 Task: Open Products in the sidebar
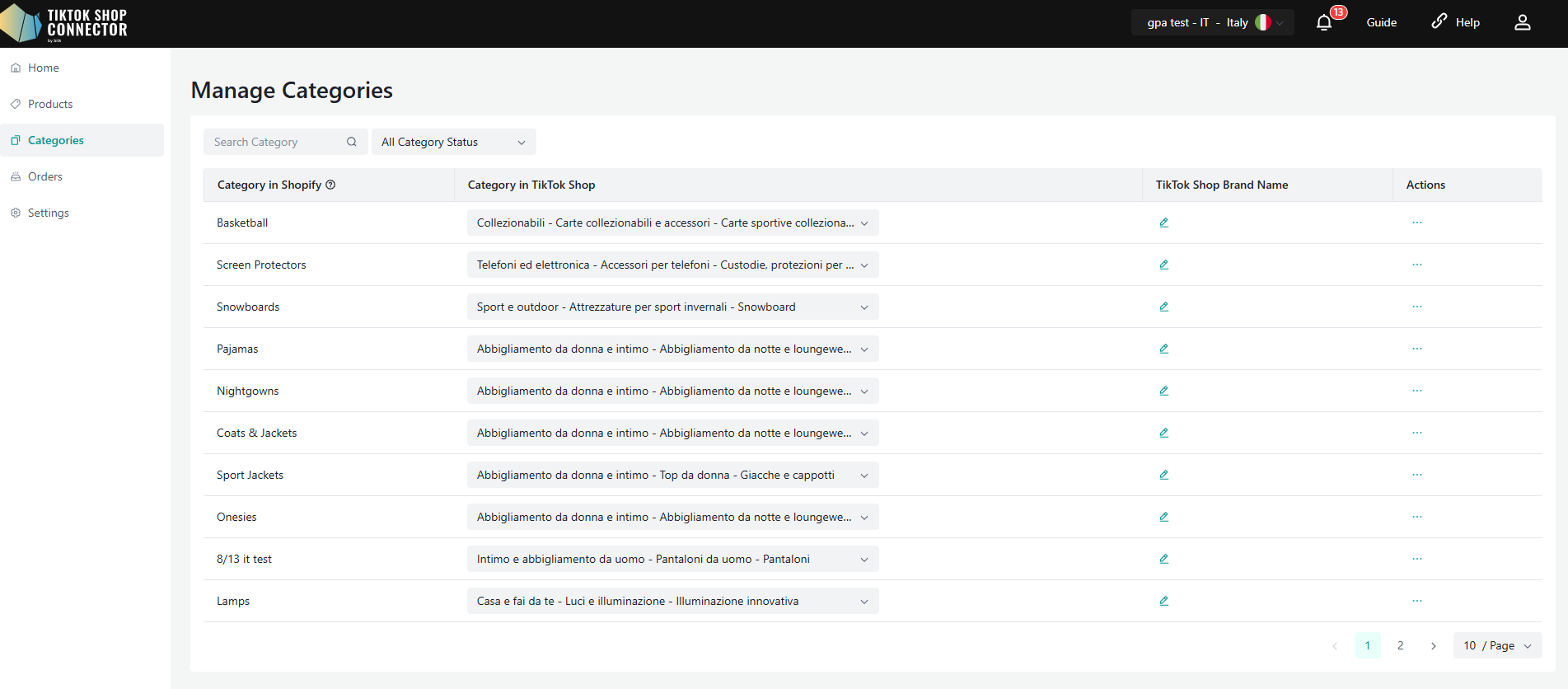tap(82, 104)
